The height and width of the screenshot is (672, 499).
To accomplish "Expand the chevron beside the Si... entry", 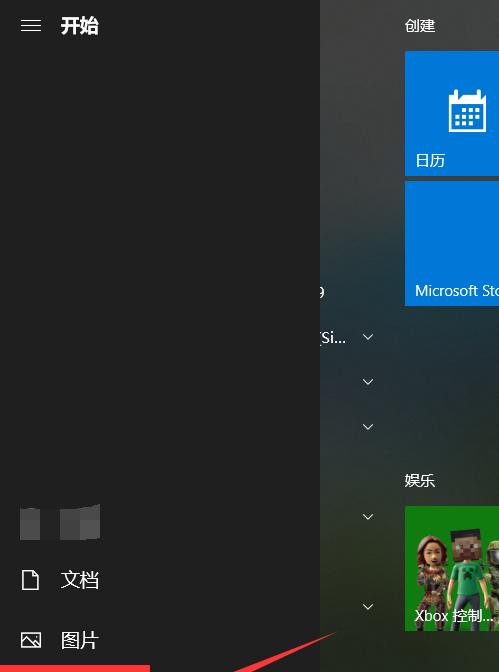I will 368,337.
